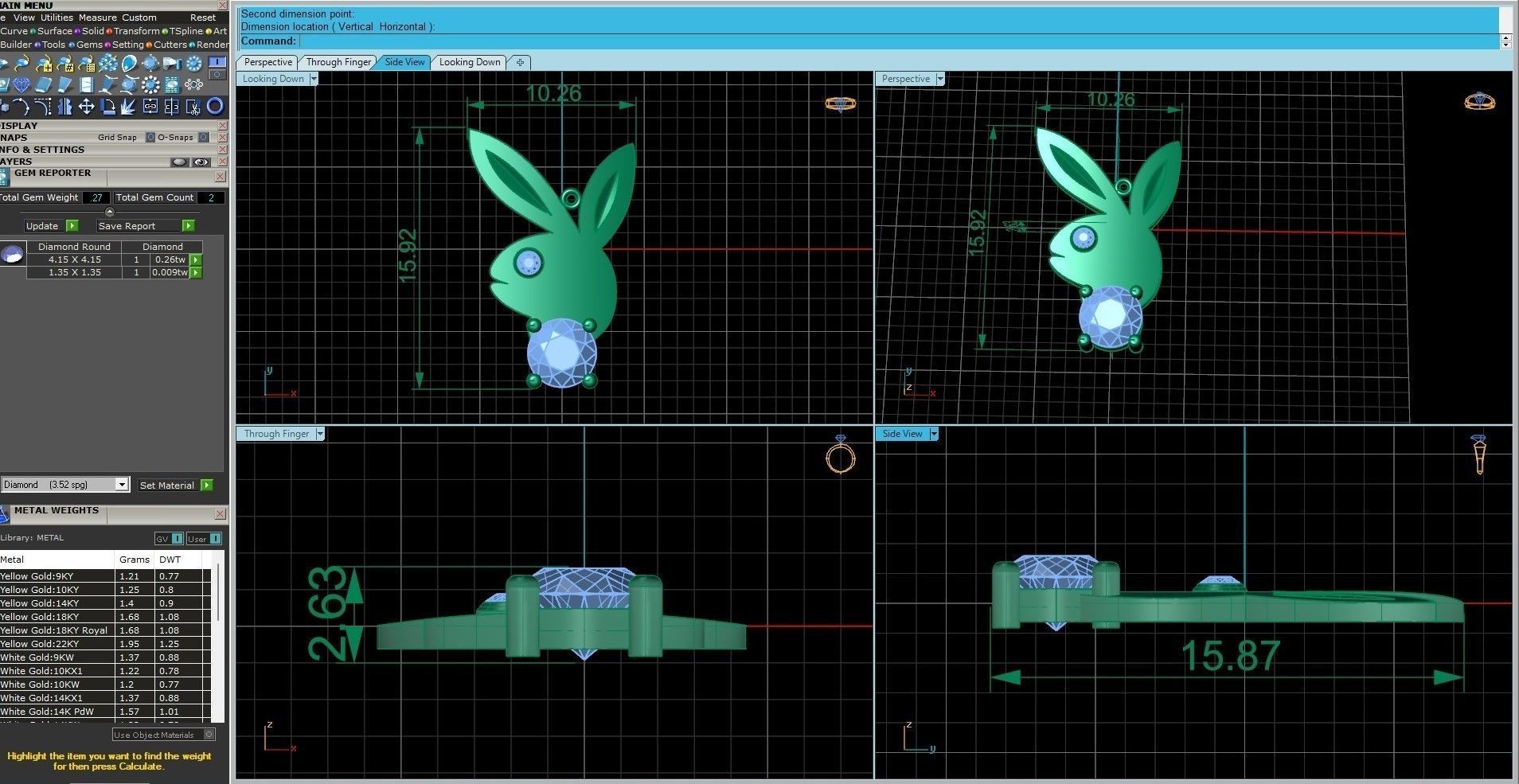
Task: Select the gem on curve tool
Action: [x=21, y=63]
